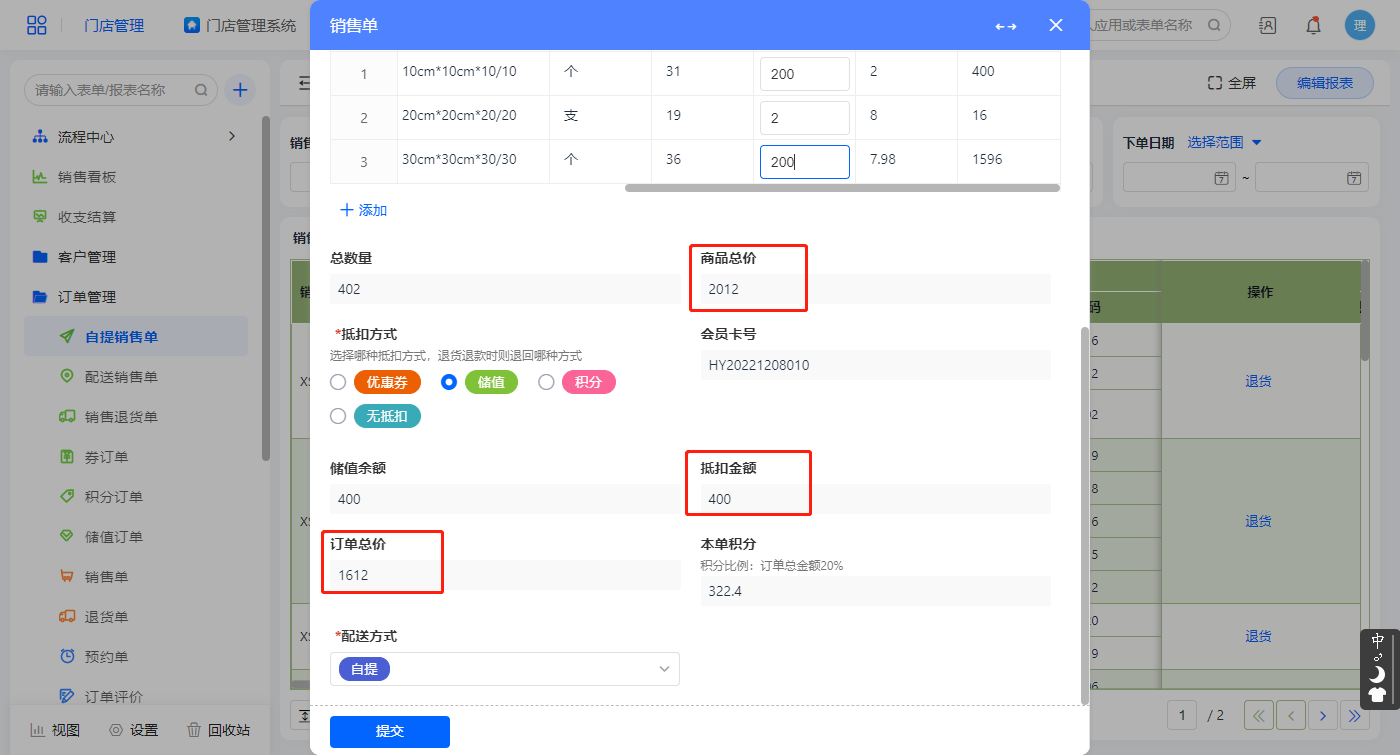Open the 配送方式 dropdown
Image resolution: width=1400 pixels, height=755 pixels.
coord(504,669)
